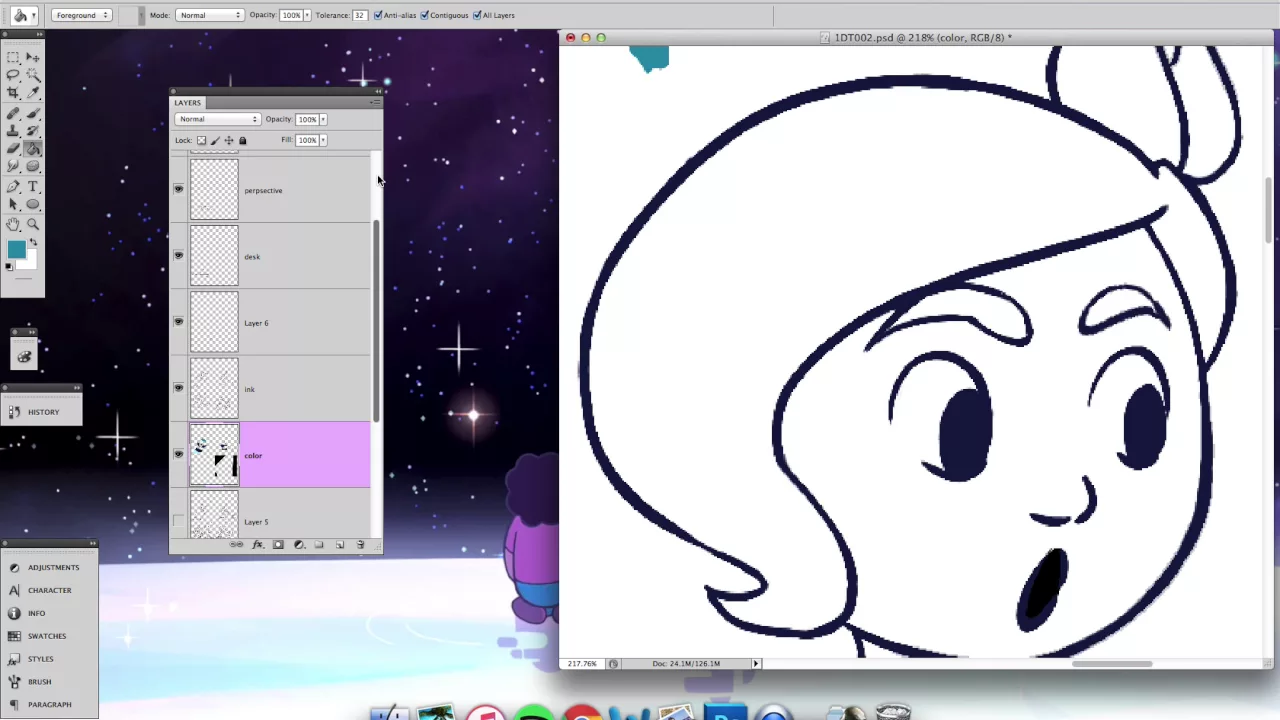Toggle the Anti-alias checkbox
The image size is (1280, 720).
pyautogui.click(x=378, y=15)
